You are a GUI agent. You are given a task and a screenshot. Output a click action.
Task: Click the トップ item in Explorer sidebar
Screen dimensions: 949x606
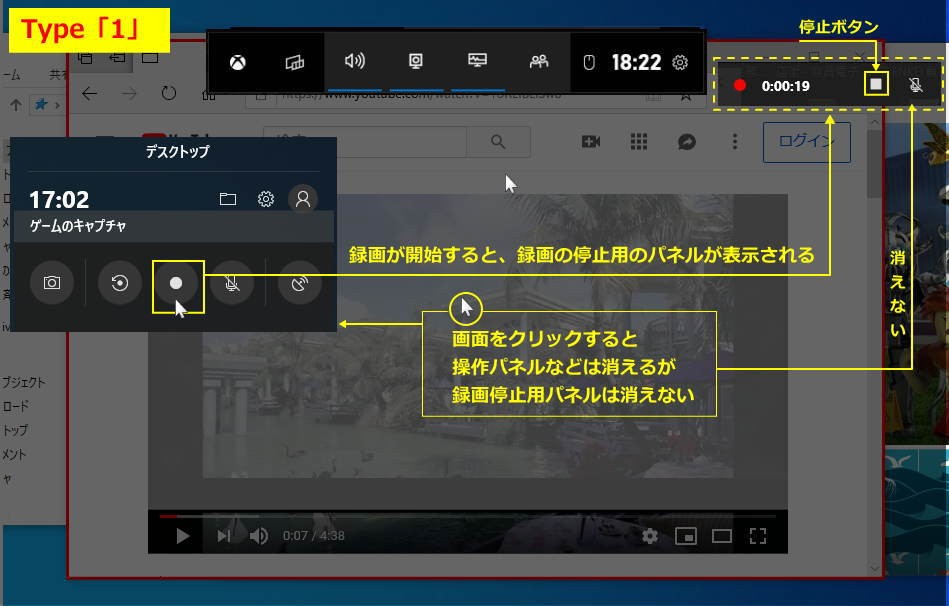(15, 430)
